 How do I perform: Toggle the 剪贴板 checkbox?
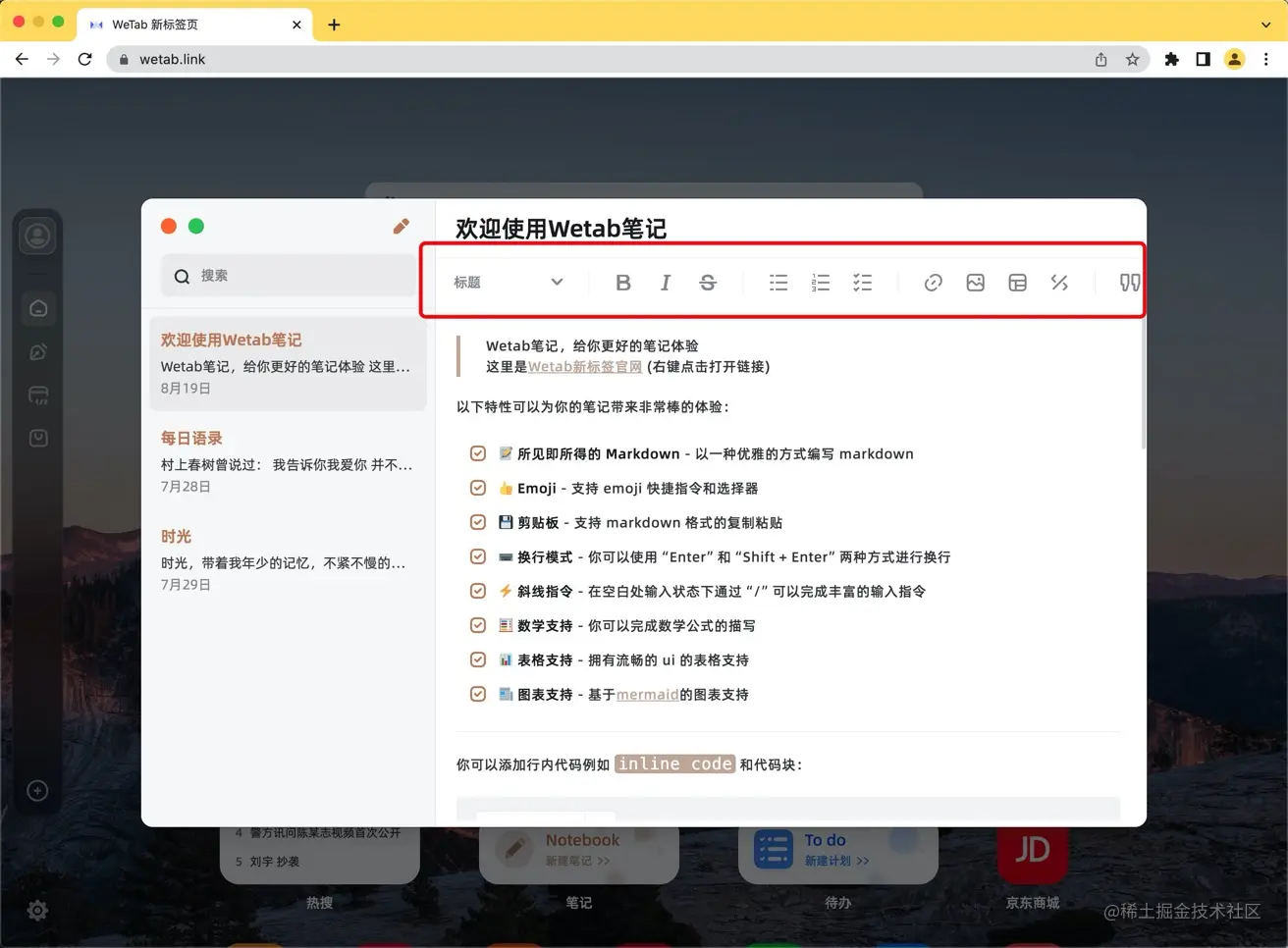pos(478,522)
